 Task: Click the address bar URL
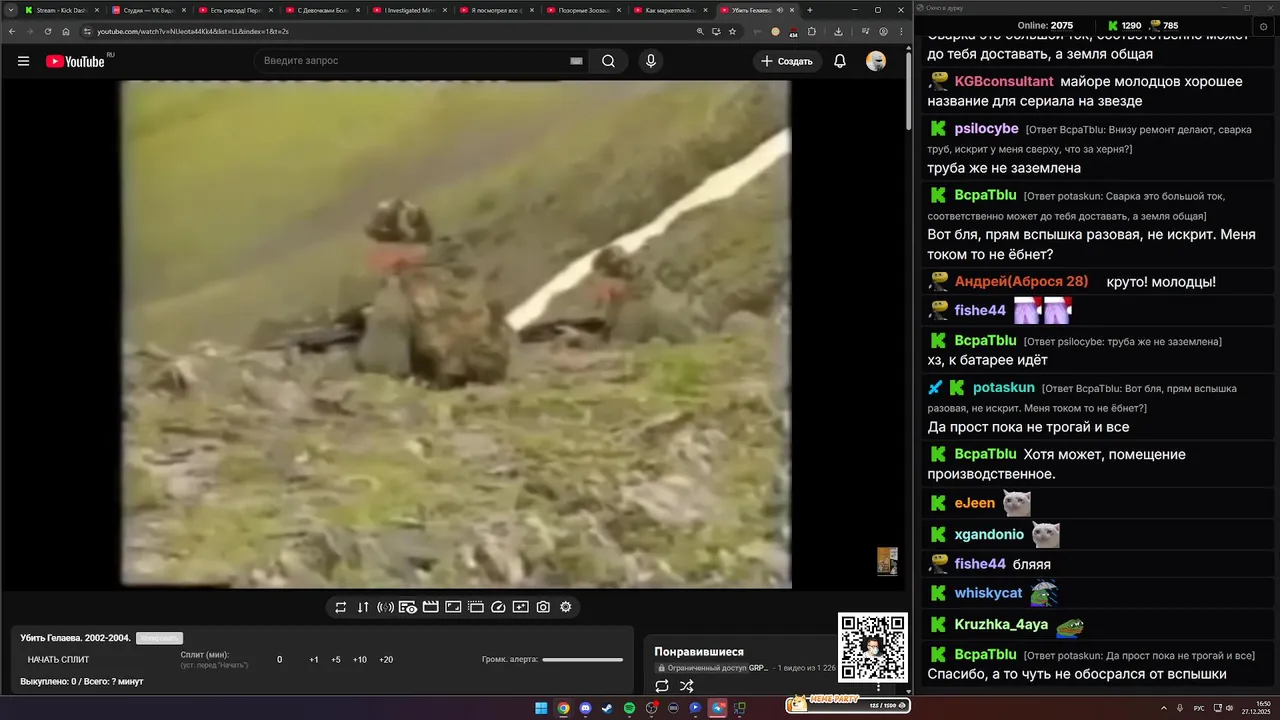193,31
